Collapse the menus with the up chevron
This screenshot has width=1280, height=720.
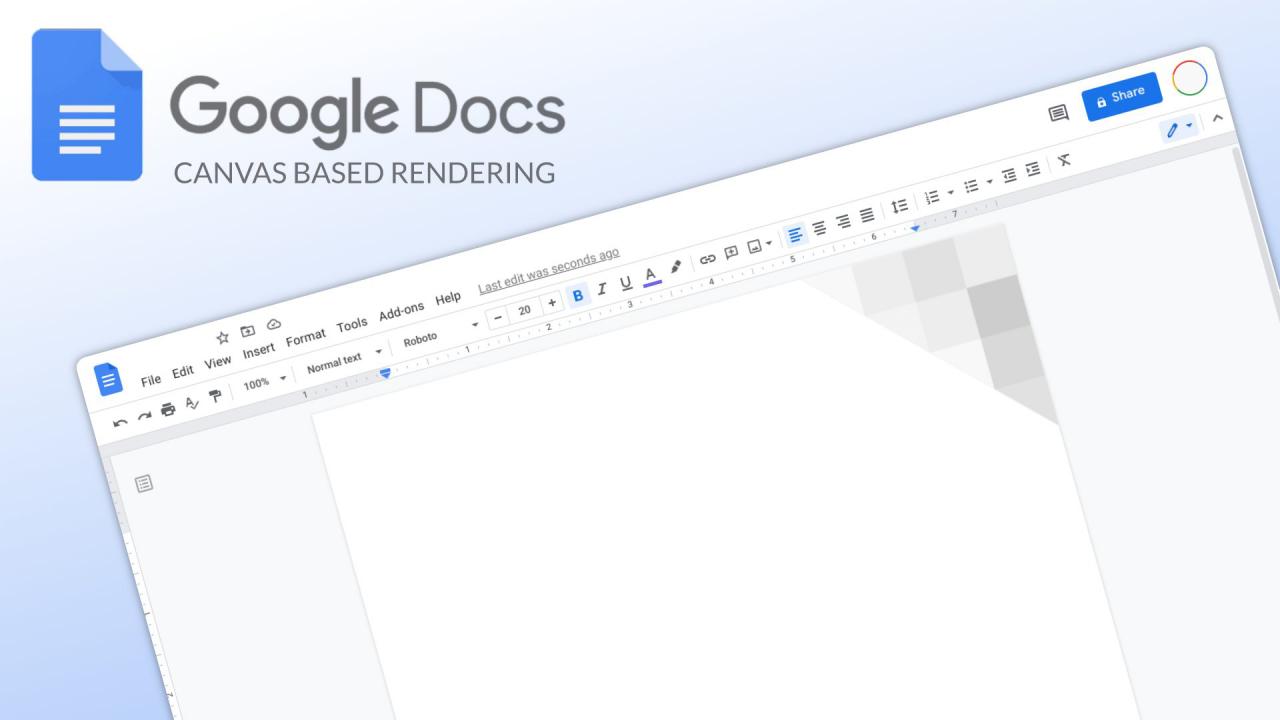(1217, 117)
